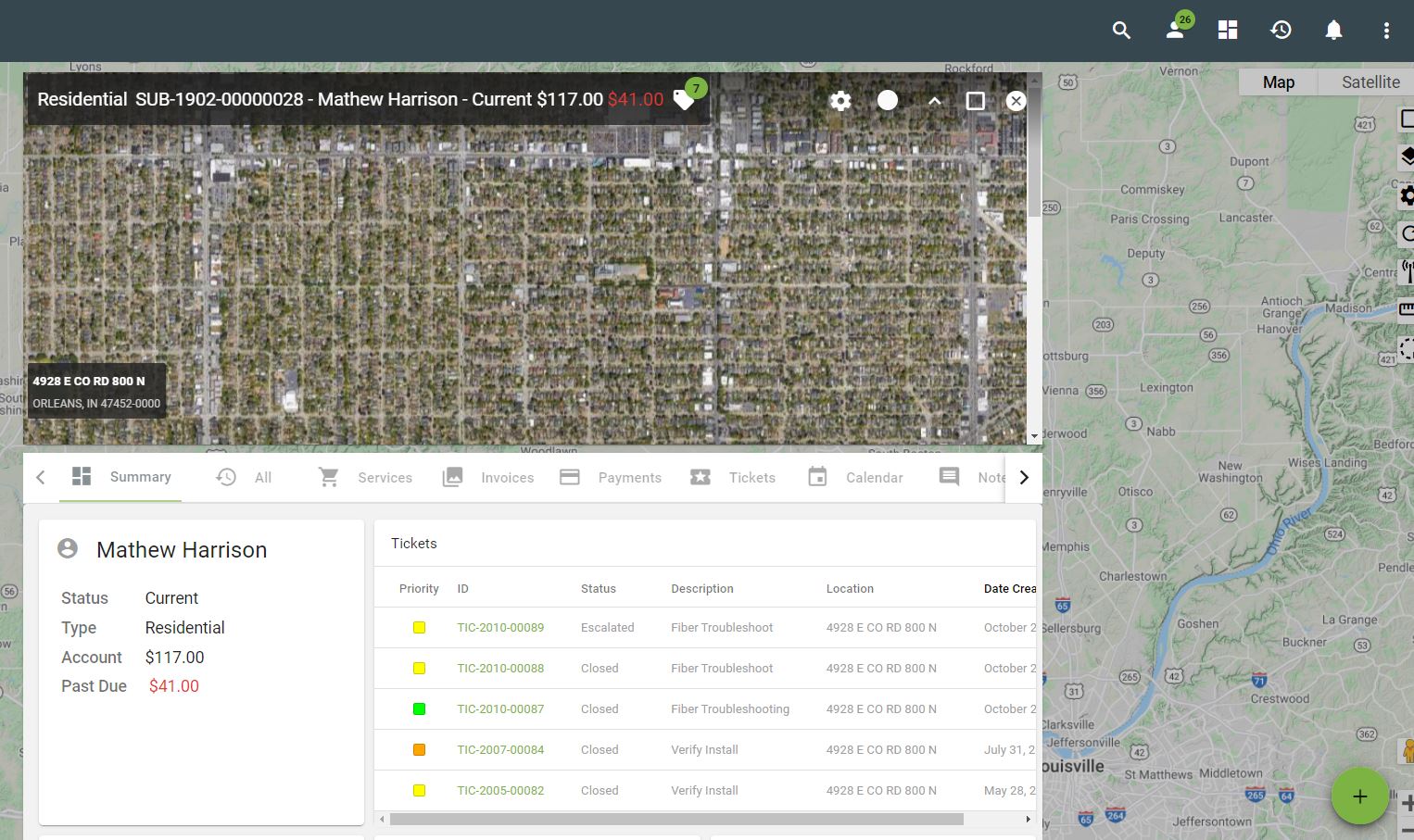This screenshot has height=840, width=1414.
Task: Click the Escalated status cell
Action: point(607,628)
